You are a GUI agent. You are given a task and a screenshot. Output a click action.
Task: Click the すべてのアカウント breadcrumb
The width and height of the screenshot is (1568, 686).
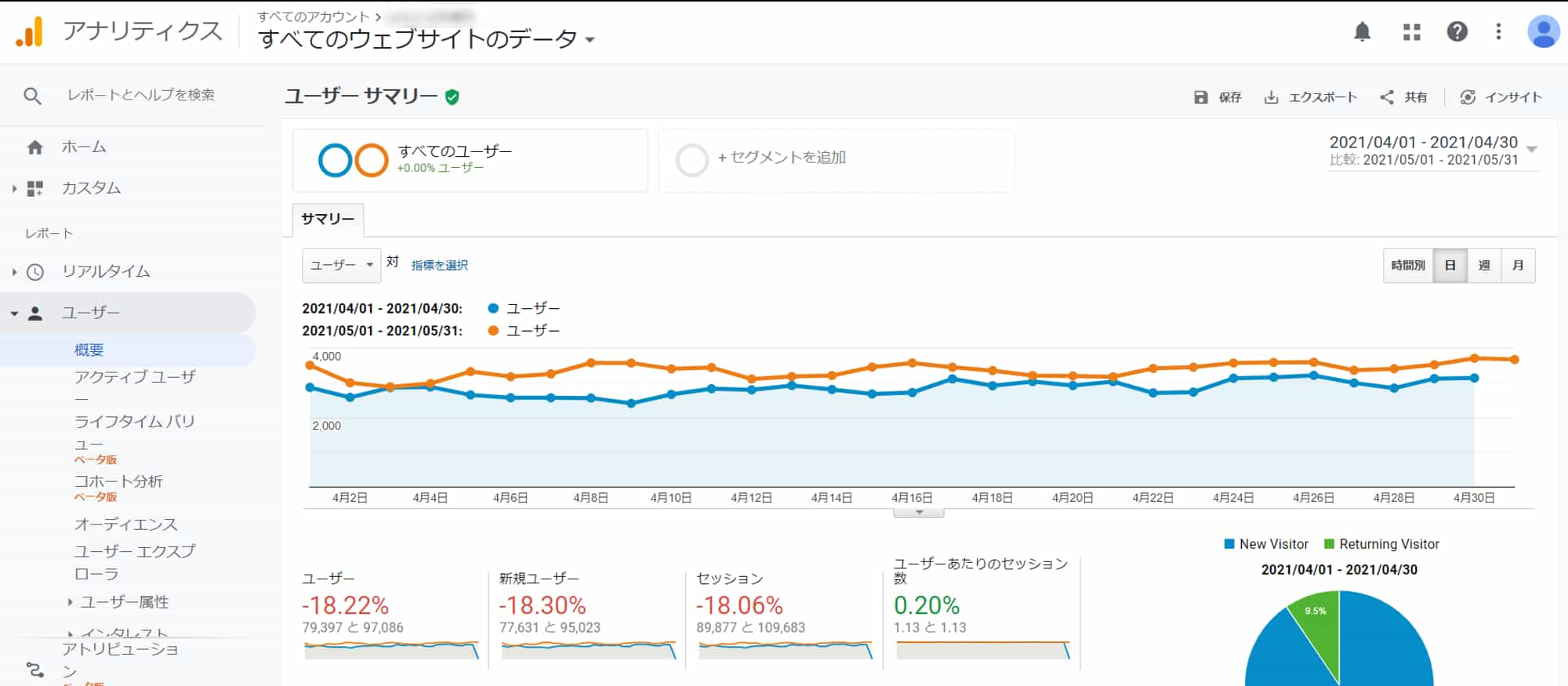(x=313, y=16)
